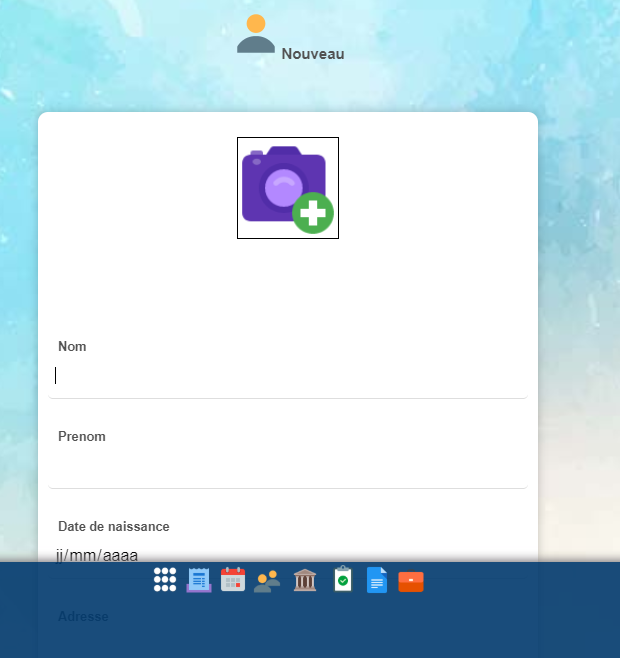
Task: Click the Date de naissance label
Action: click(114, 526)
